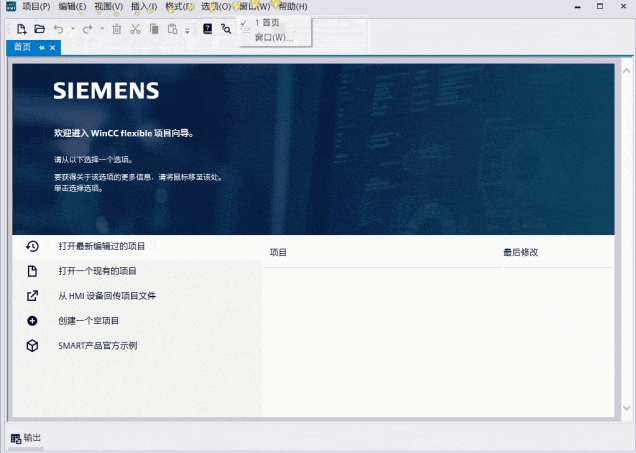The width and height of the screenshot is (636, 453).
Task: Open the 视图(V) menu
Action: tap(109, 6)
